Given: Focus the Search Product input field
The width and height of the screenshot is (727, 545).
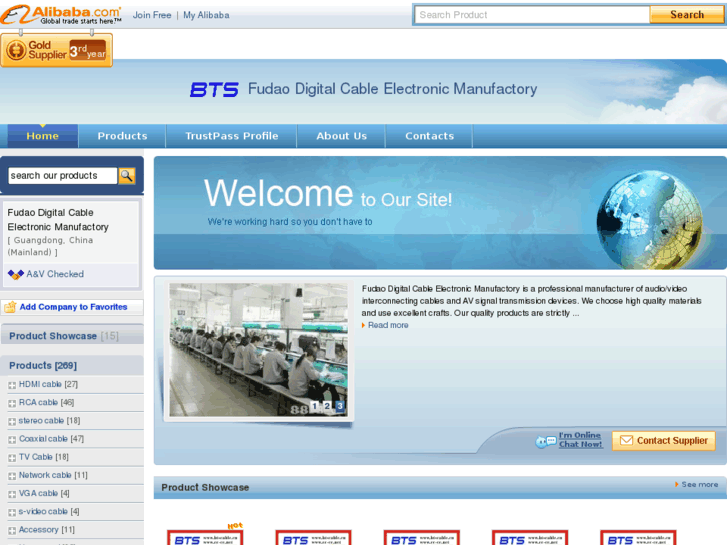Looking at the screenshot, I should (532, 15).
